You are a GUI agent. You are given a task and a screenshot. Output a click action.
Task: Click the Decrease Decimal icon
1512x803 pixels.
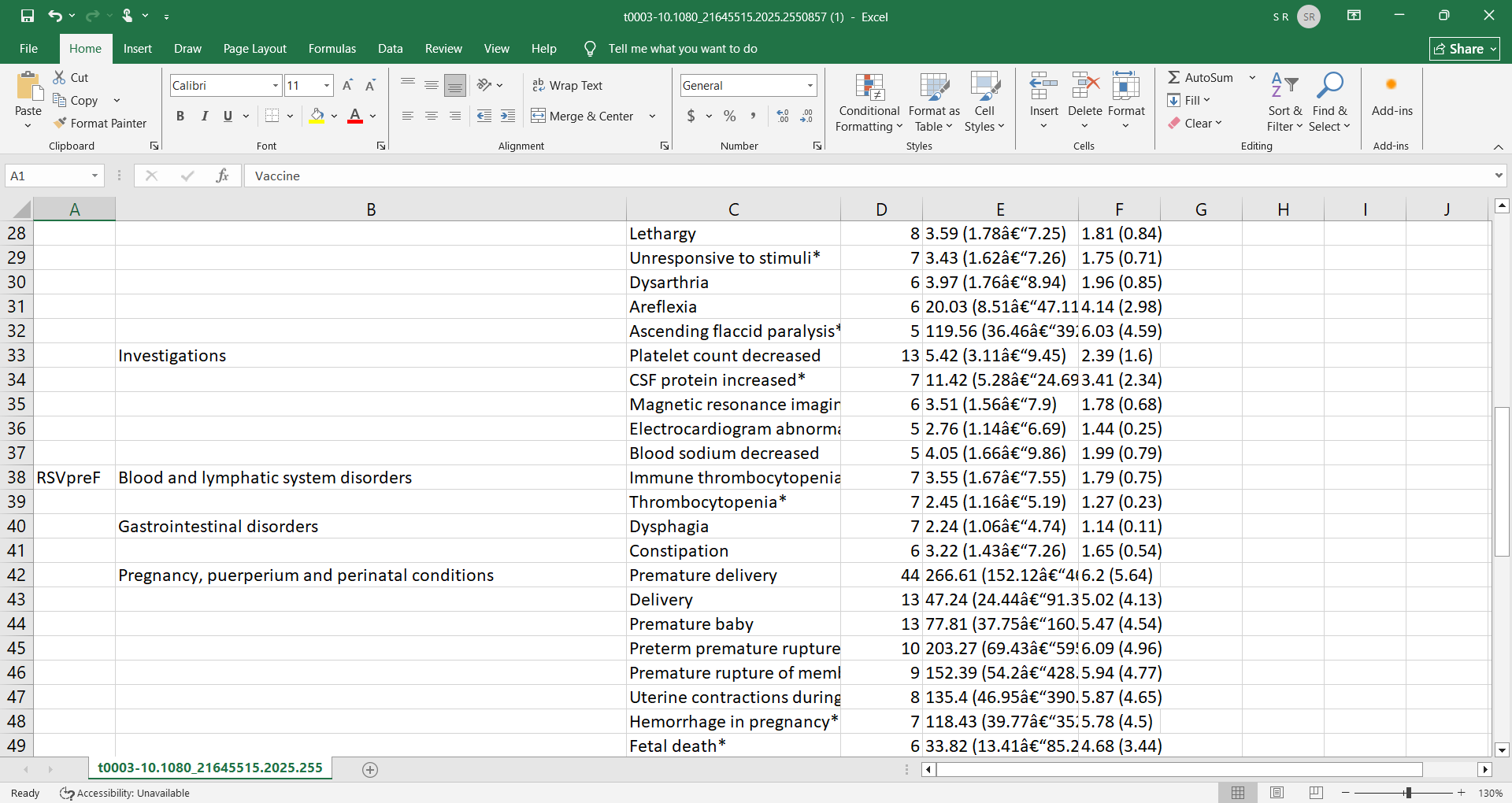pyautogui.click(x=806, y=116)
